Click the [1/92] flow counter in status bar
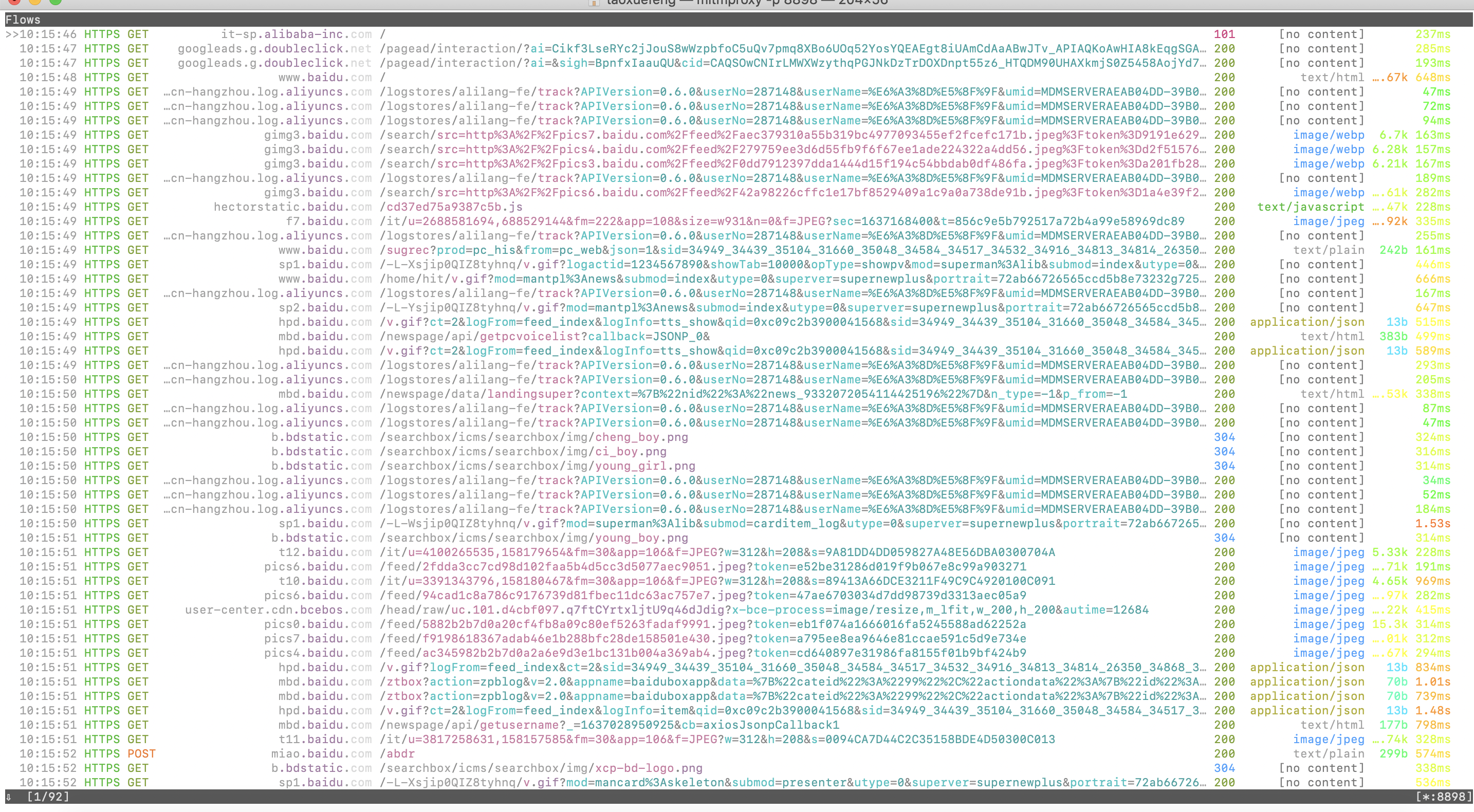The image size is (1474, 812). [x=48, y=796]
